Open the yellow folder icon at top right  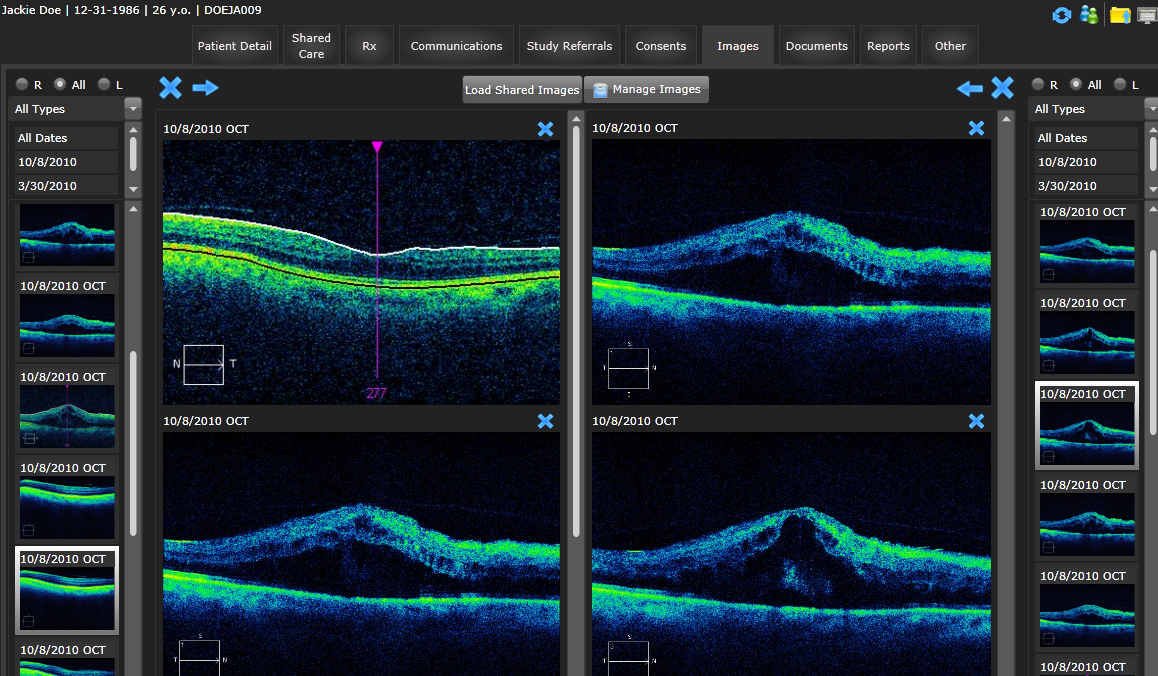pyautogui.click(x=1120, y=15)
